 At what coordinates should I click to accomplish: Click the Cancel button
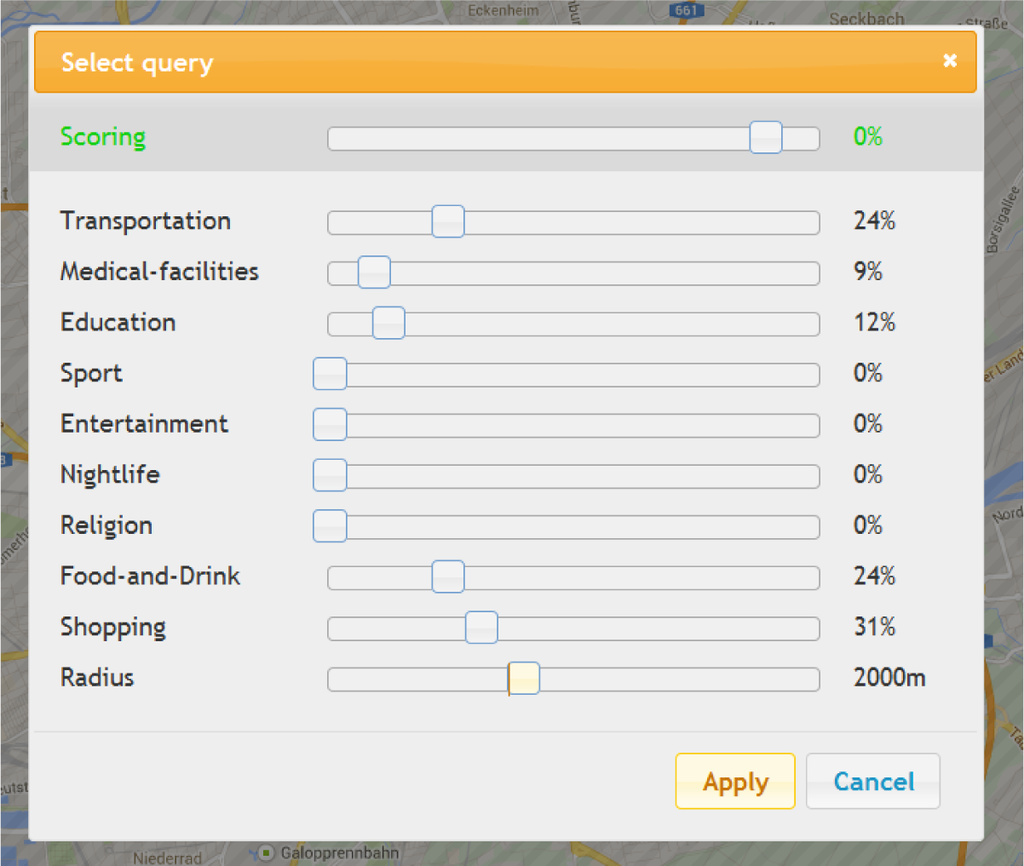(x=873, y=781)
